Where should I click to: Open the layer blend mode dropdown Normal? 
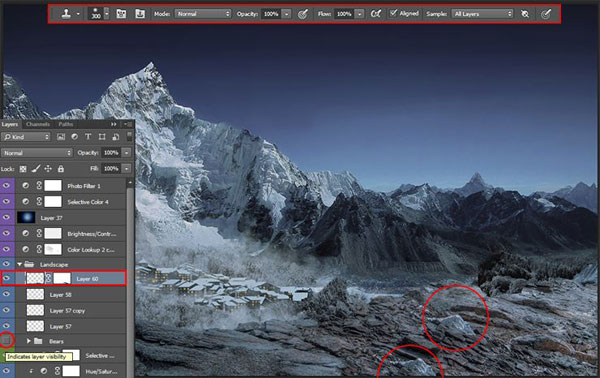37,153
